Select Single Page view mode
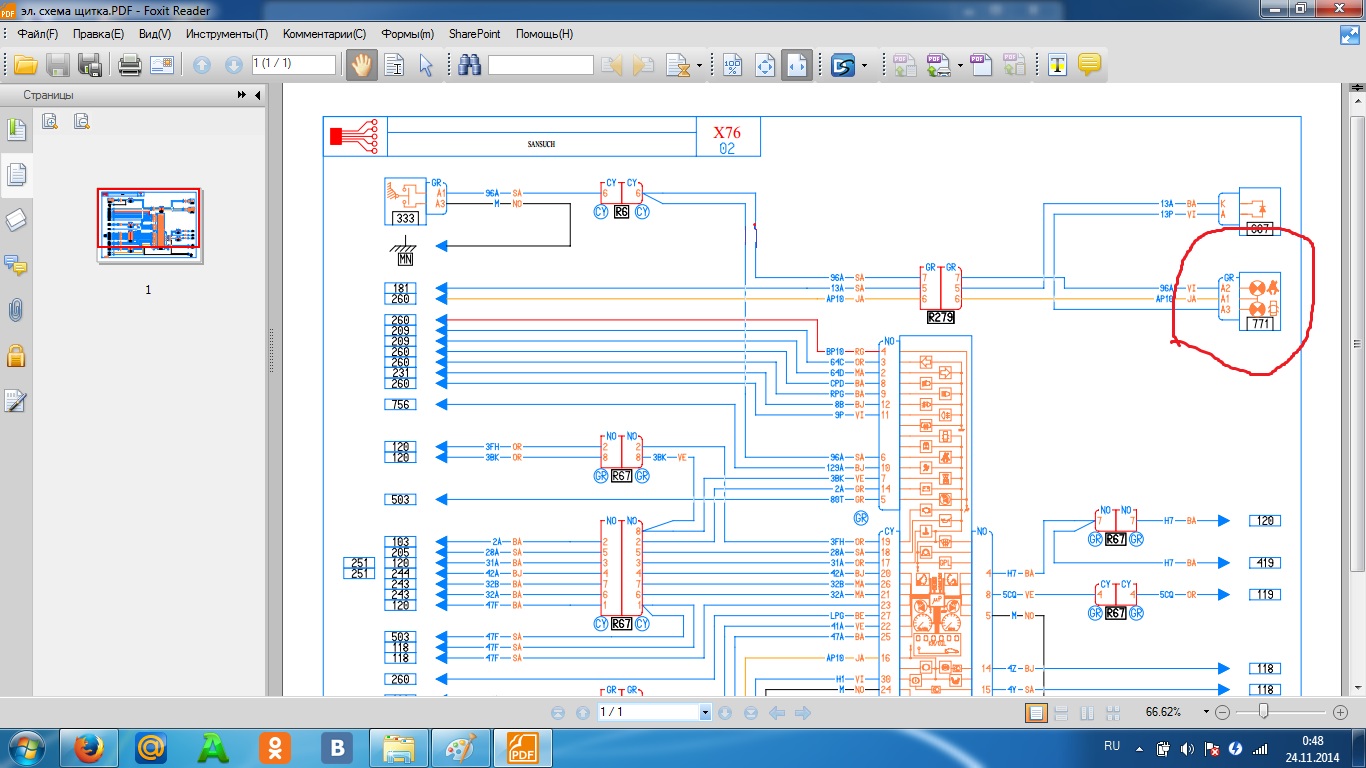Image resolution: width=1366 pixels, height=768 pixels. click(x=1037, y=713)
